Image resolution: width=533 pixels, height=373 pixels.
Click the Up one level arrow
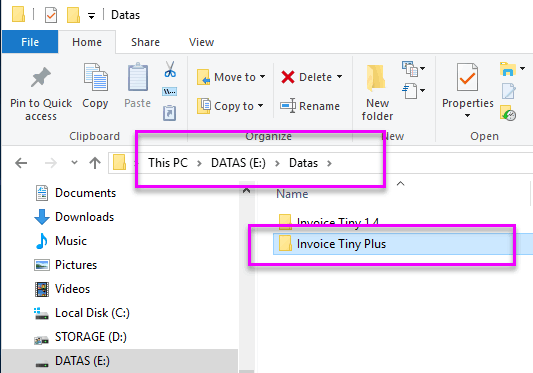click(x=95, y=163)
